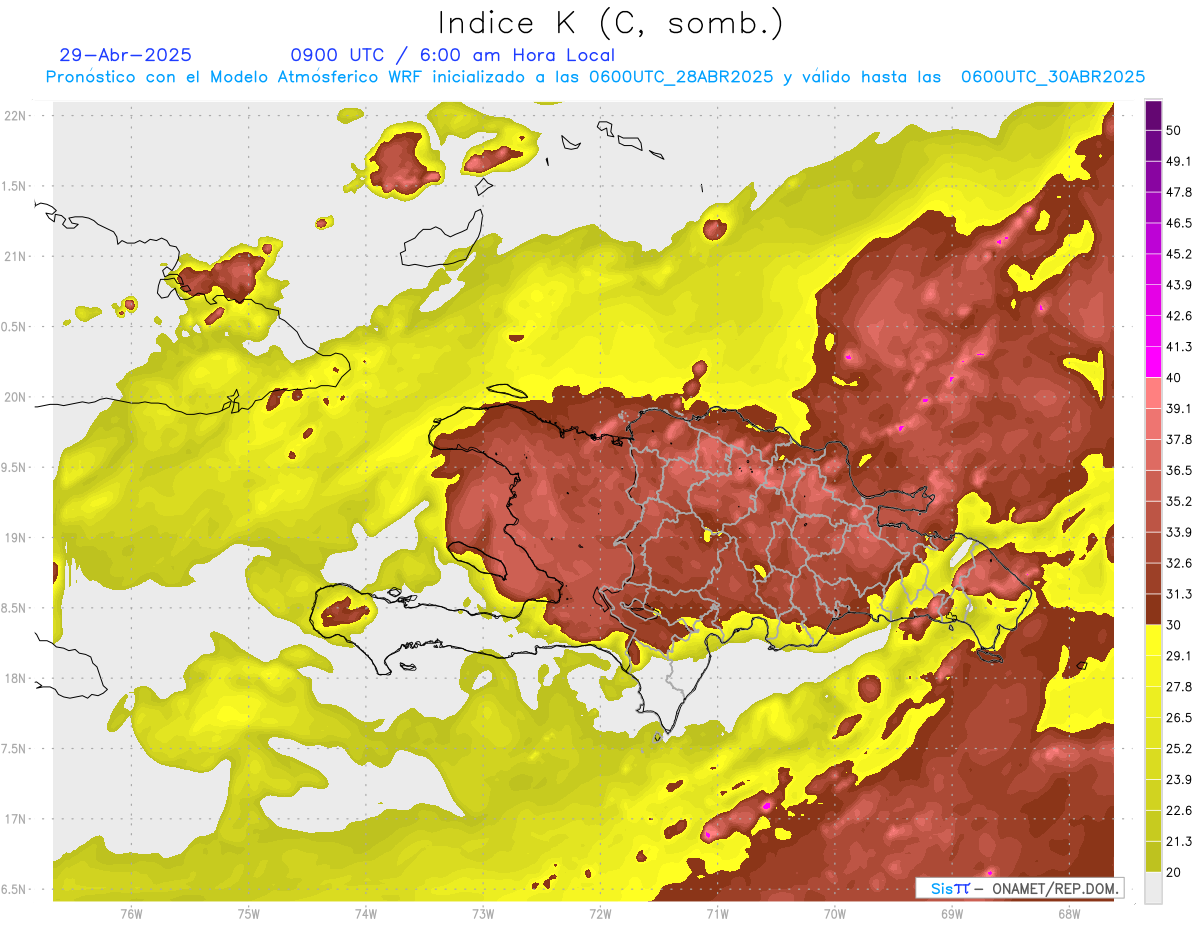Click the 'SisTT – ONAMET/REP.DOM.' credit label
Image resolution: width=1200 pixels, height=927 pixels.
coord(1021,888)
